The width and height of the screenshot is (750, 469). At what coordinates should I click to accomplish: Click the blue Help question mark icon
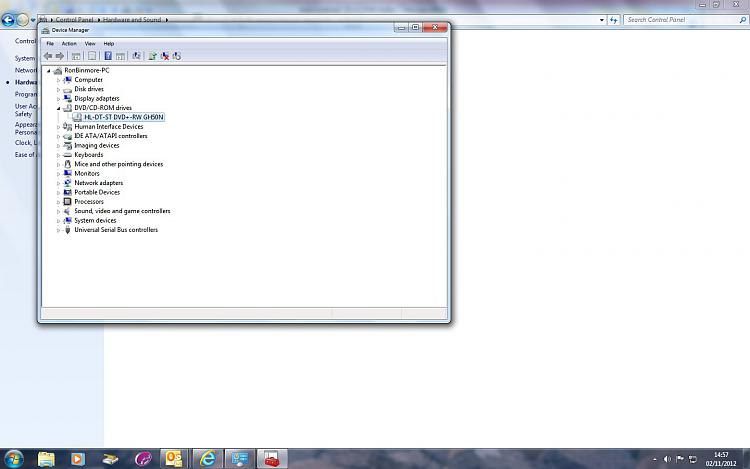point(108,56)
